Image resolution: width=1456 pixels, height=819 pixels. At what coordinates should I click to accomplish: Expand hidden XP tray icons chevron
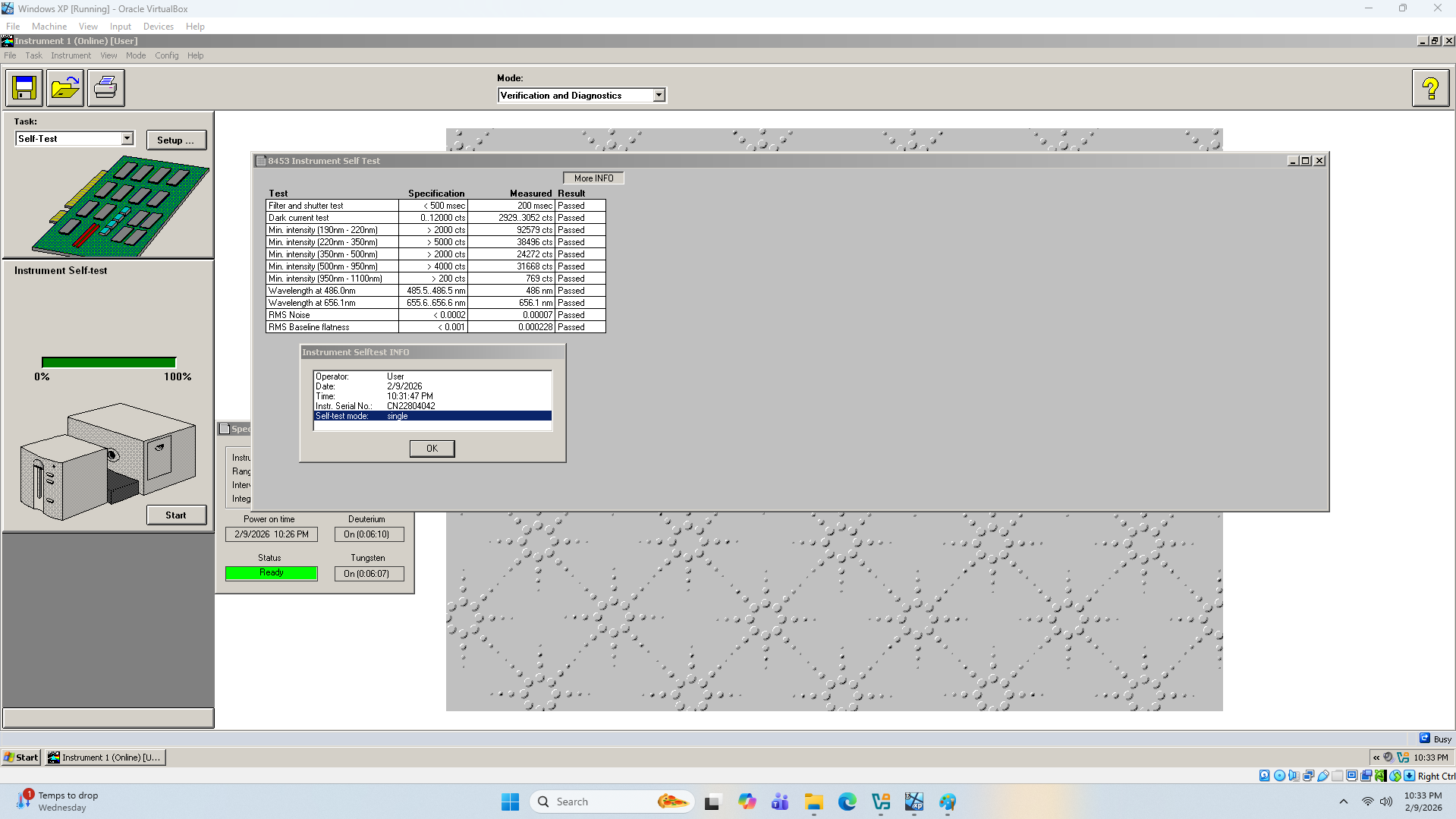point(1376,758)
